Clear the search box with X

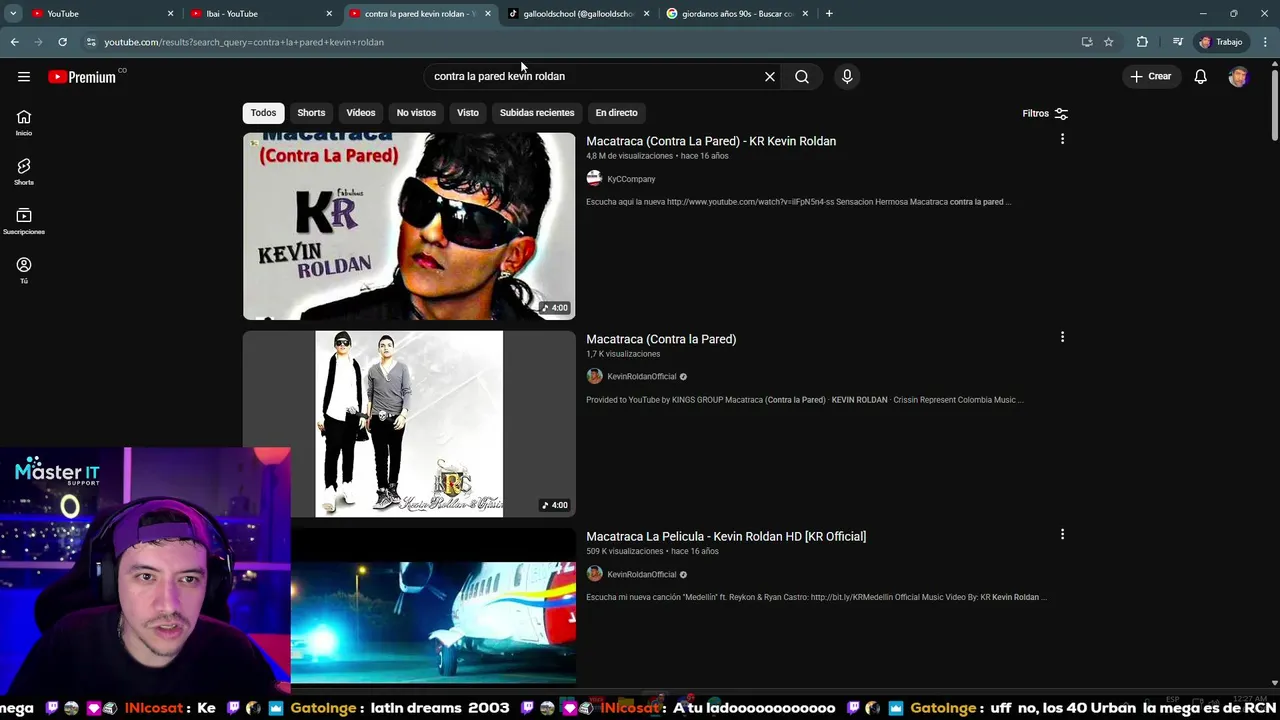coord(770,76)
